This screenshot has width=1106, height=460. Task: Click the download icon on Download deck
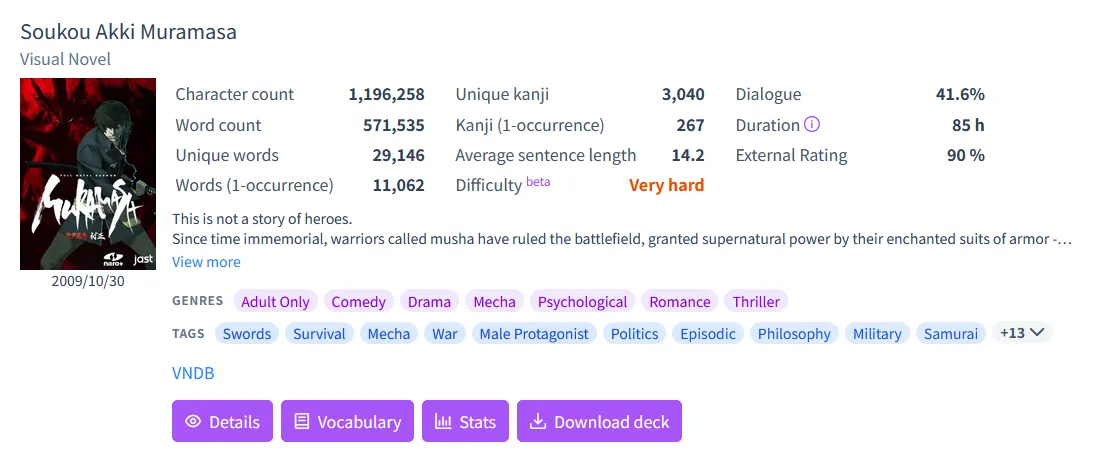pos(538,422)
